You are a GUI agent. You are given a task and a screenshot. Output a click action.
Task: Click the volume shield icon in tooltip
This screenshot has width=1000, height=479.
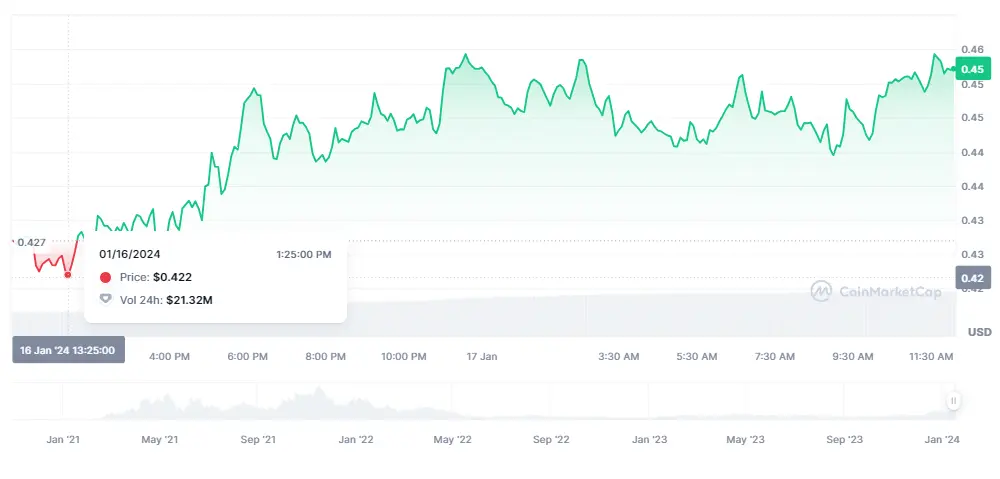pos(106,299)
